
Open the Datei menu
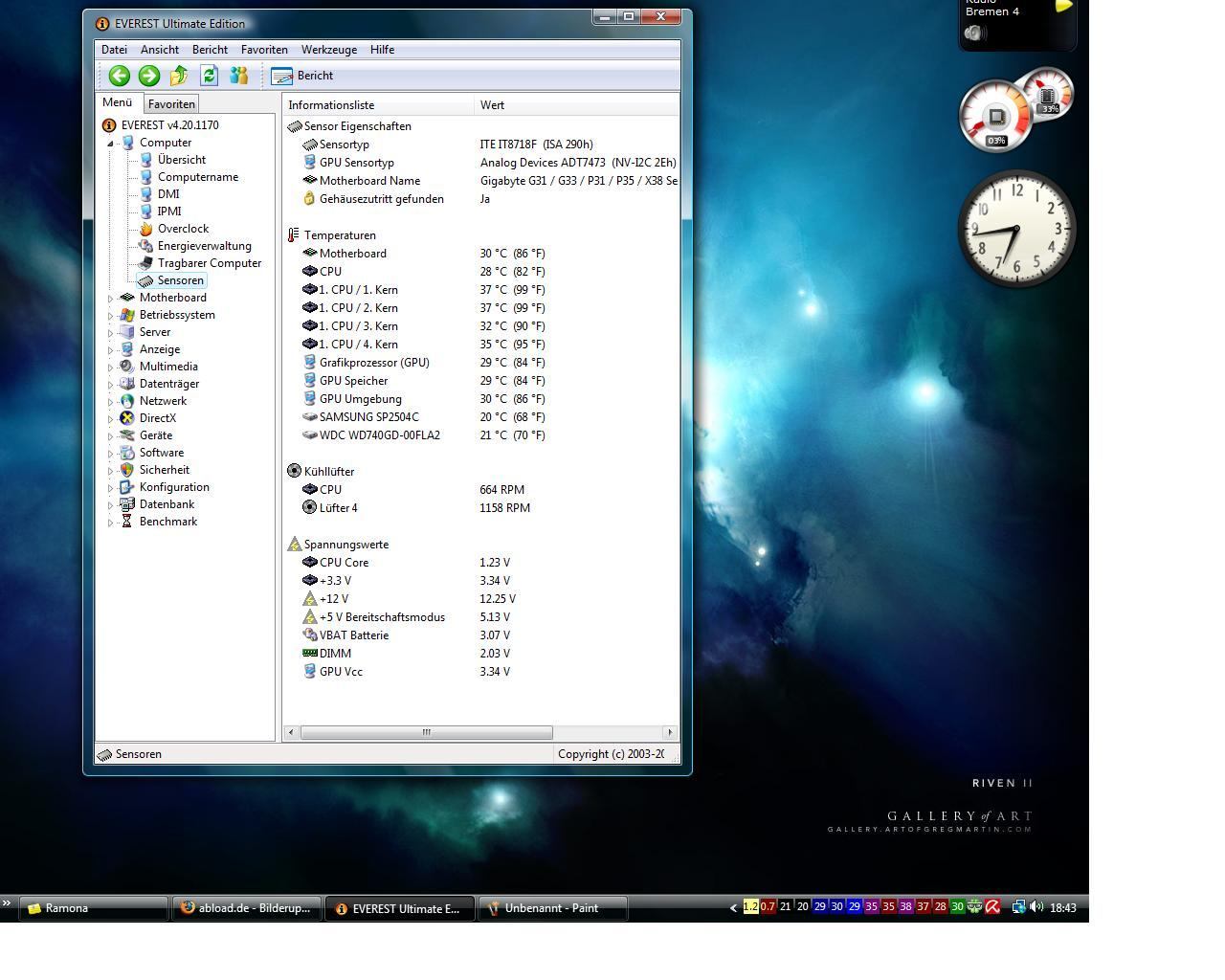114,50
